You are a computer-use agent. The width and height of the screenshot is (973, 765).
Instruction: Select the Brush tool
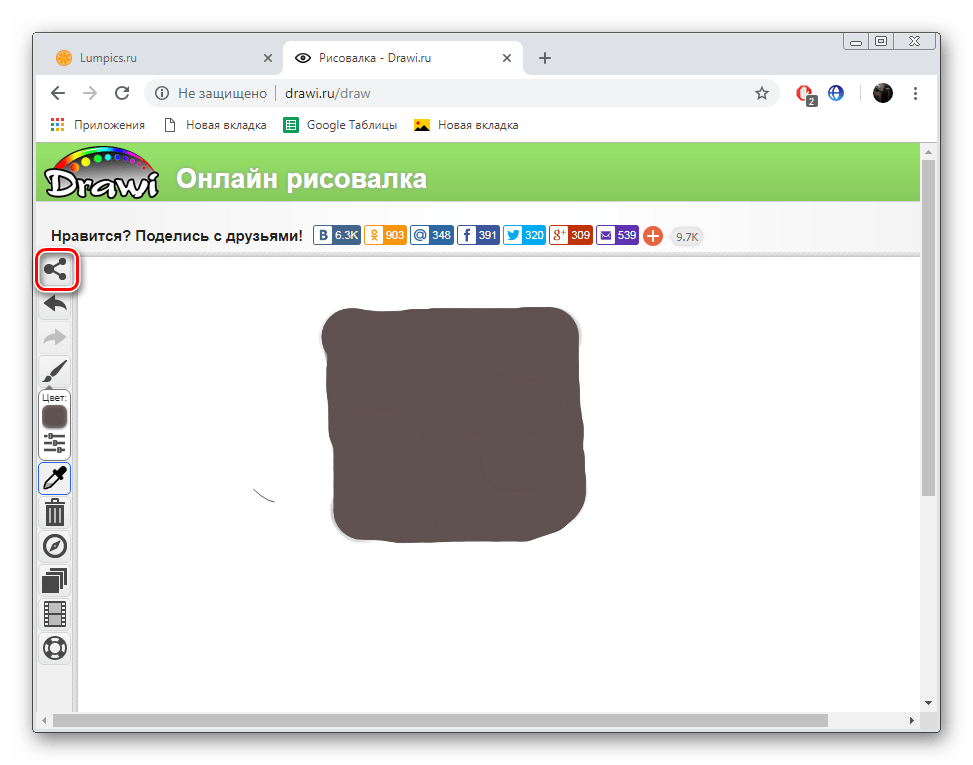tap(55, 371)
